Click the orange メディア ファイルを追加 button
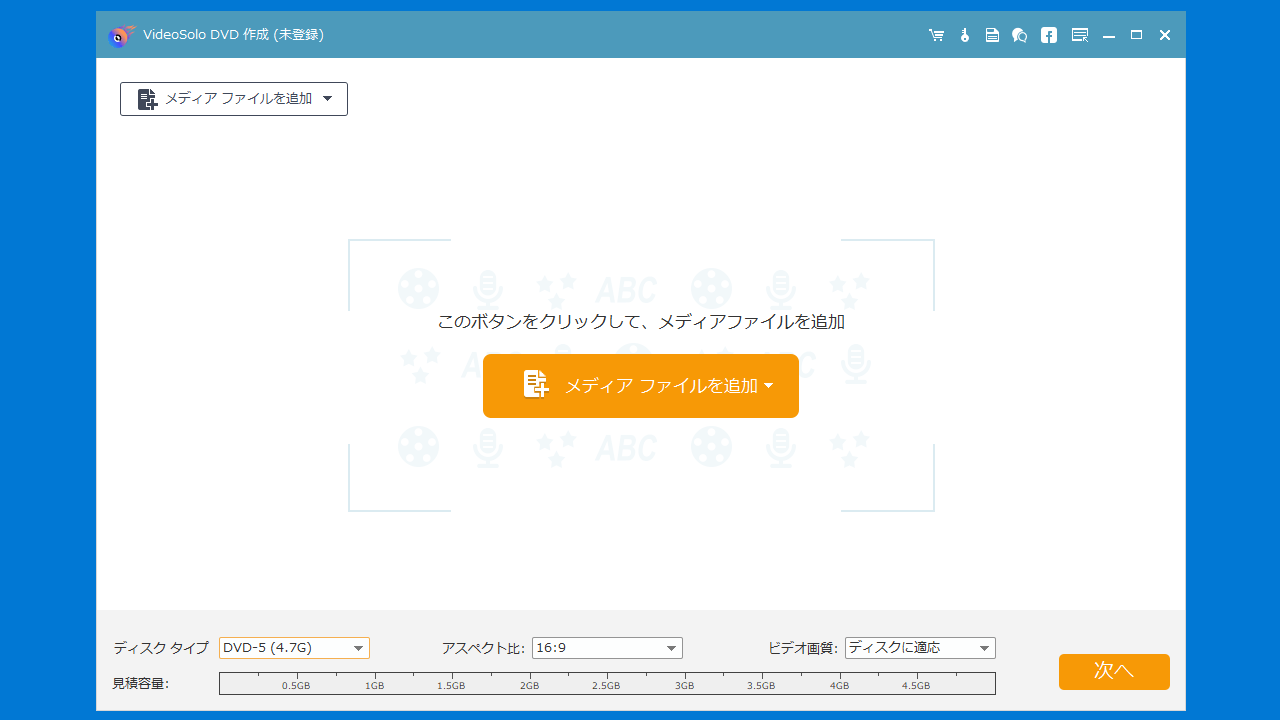This screenshot has width=1280, height=720. 641,386
